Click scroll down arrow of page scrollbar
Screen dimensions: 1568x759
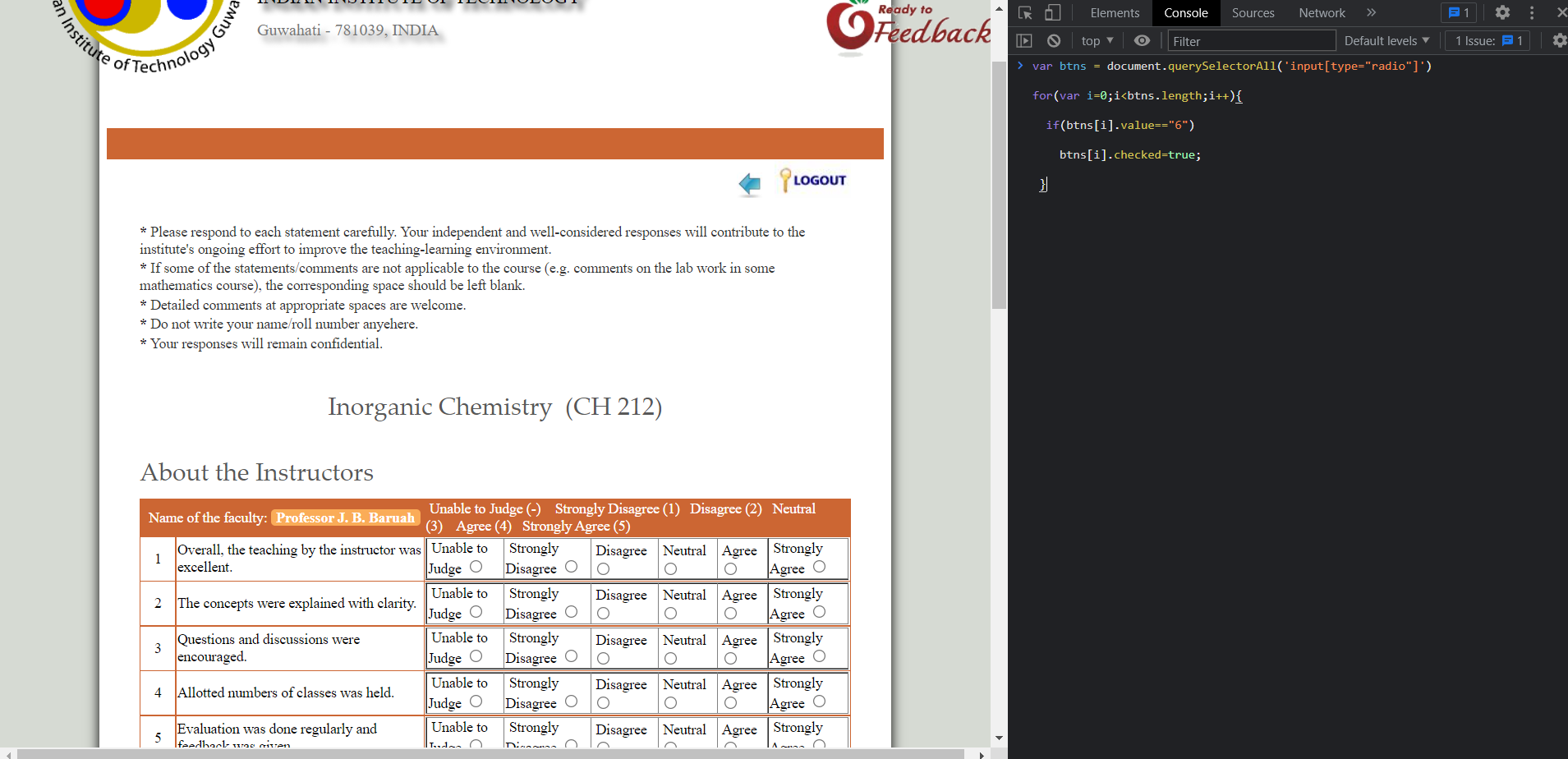click(x=999, y=738)
